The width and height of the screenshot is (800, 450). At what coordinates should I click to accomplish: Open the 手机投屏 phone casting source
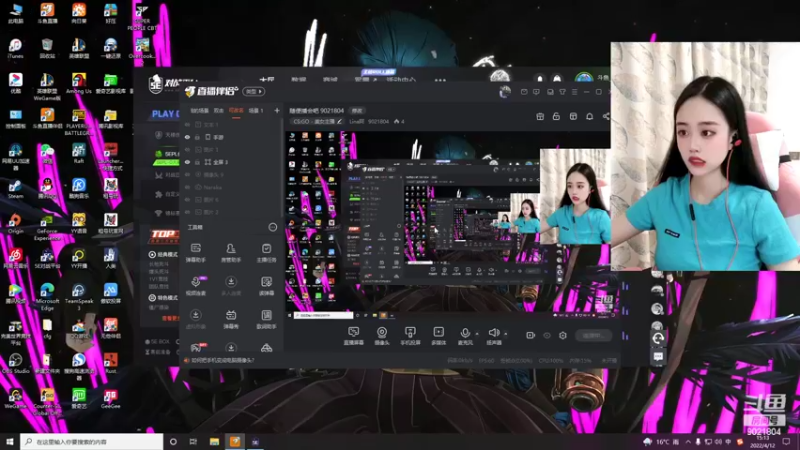[410, 336]
